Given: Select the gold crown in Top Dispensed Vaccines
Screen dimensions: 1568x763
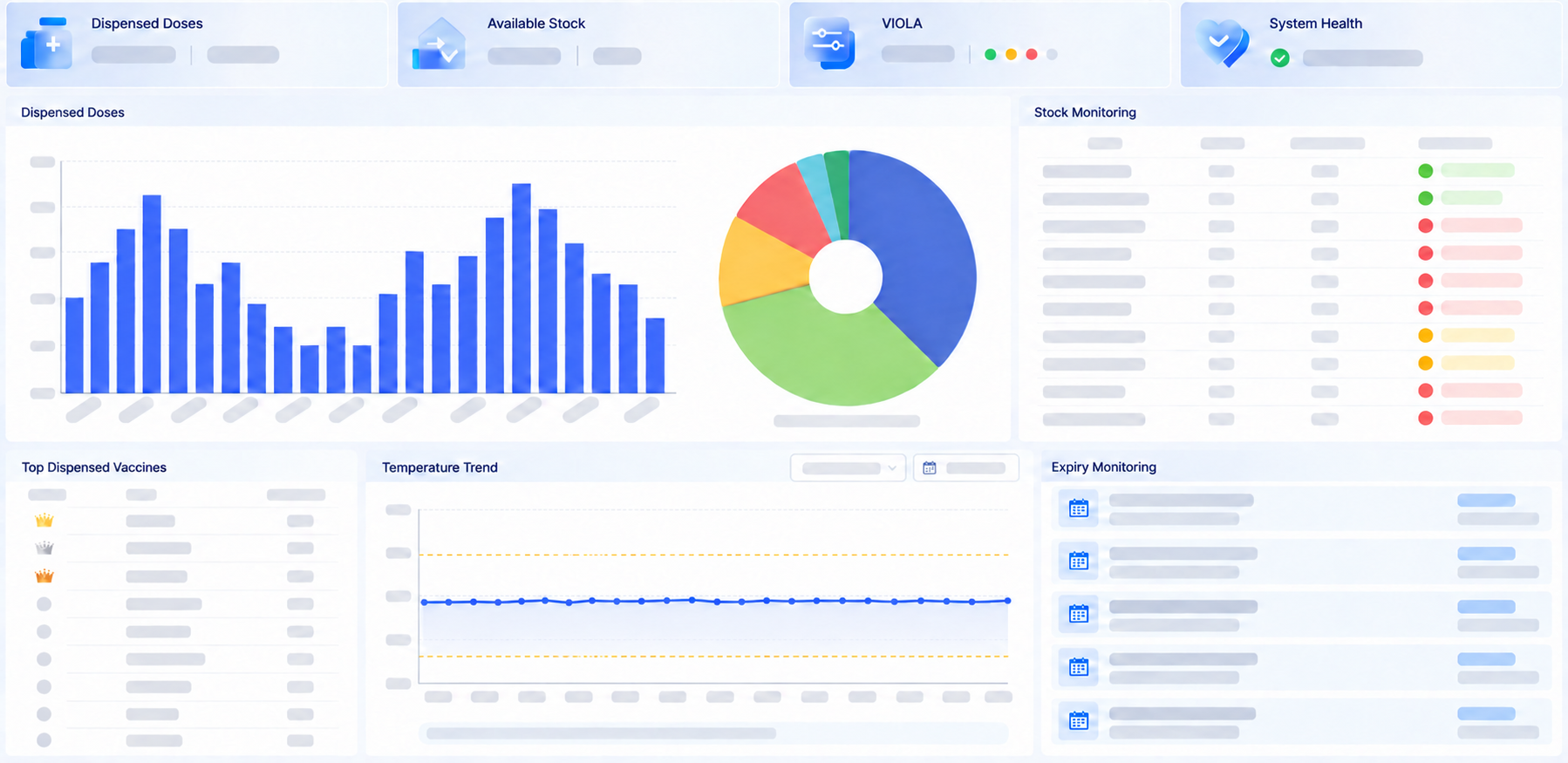Looking at the screenshot, I should pos(44,521).
